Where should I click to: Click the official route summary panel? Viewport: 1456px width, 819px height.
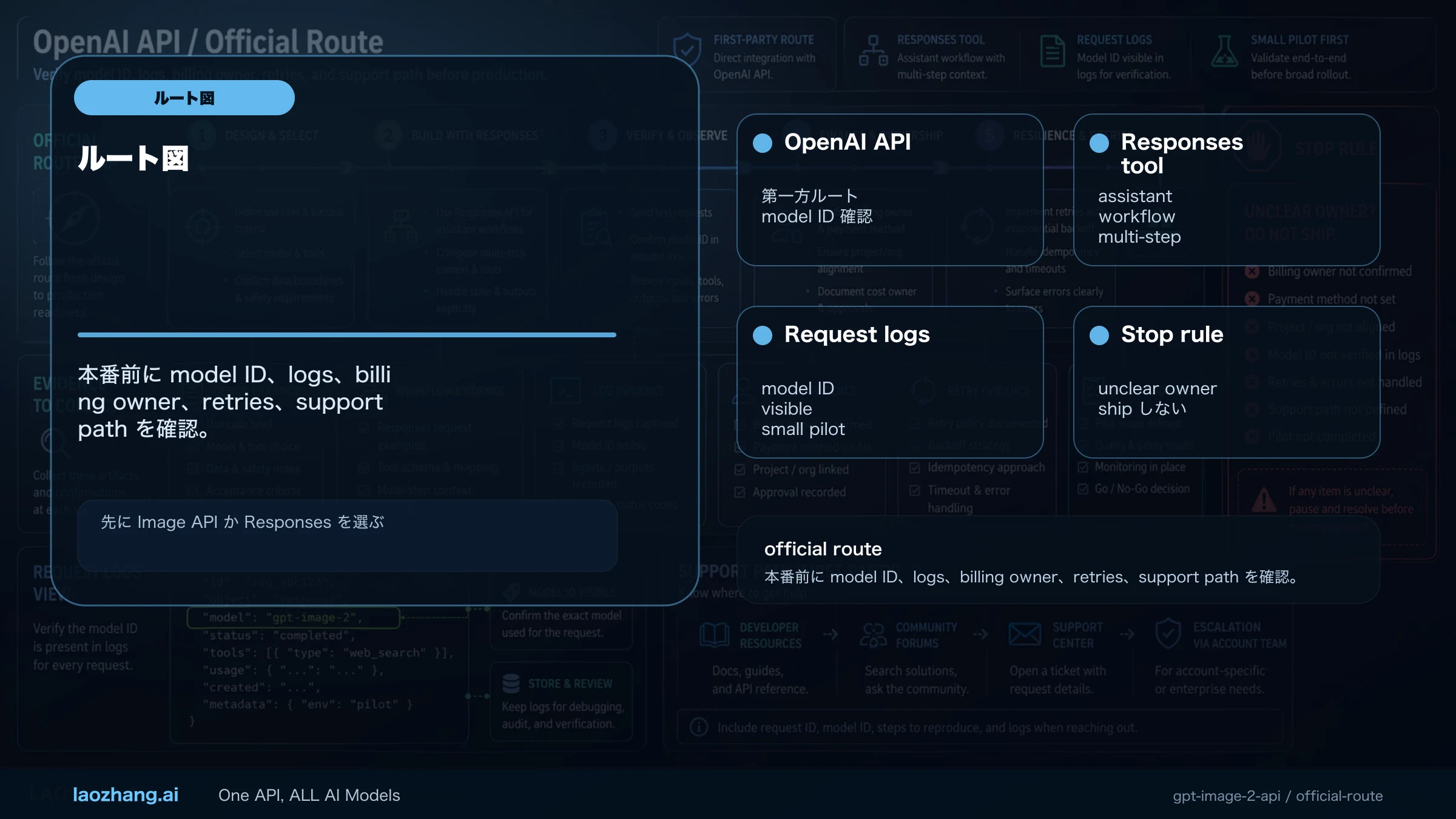[x=1059, y=560]
